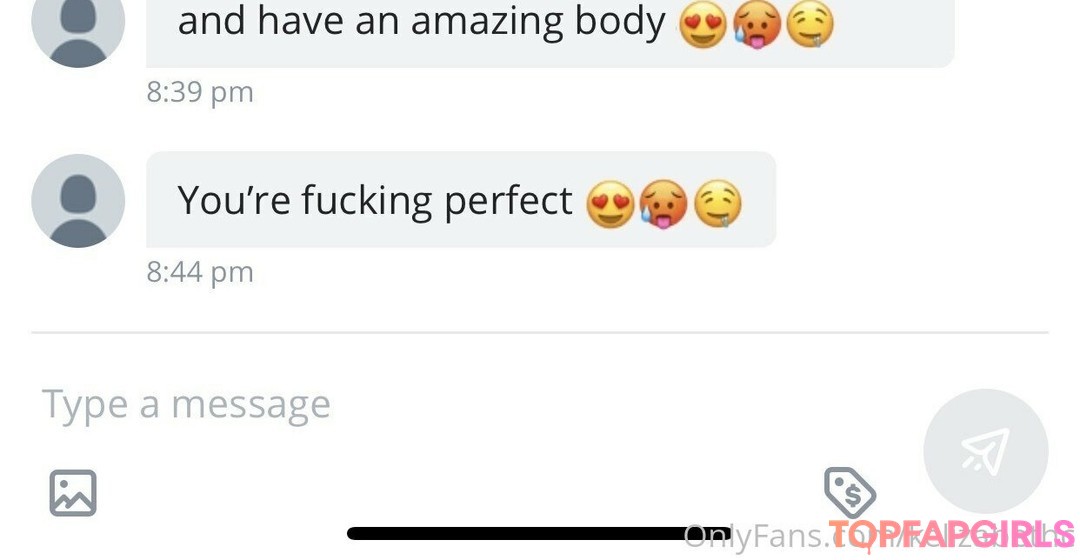Click heart-eyes emoji in 'amazing body' message
The image size is (1080, 560).
tap(703, 24)
